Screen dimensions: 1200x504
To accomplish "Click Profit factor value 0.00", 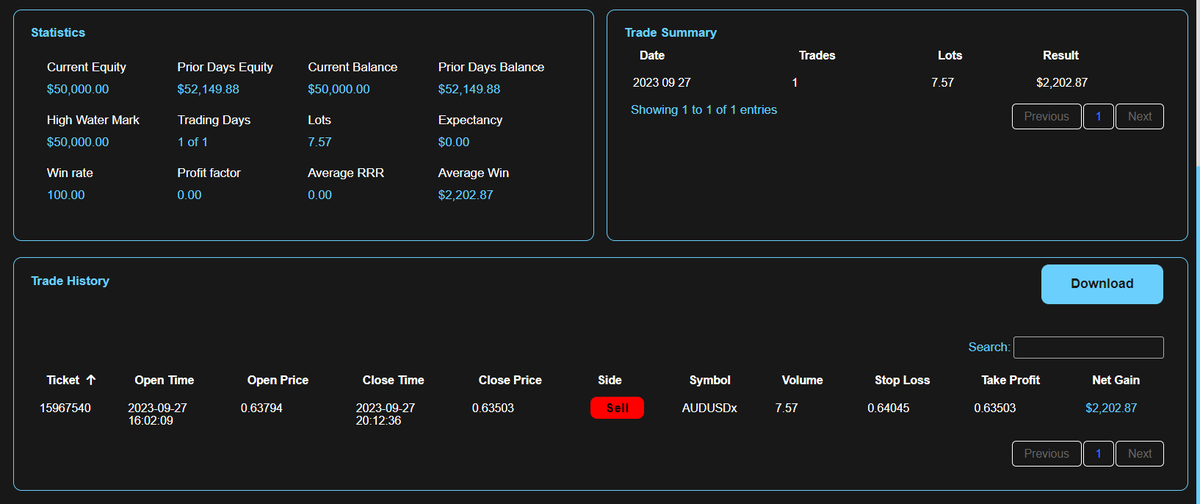I will (189, 195).
